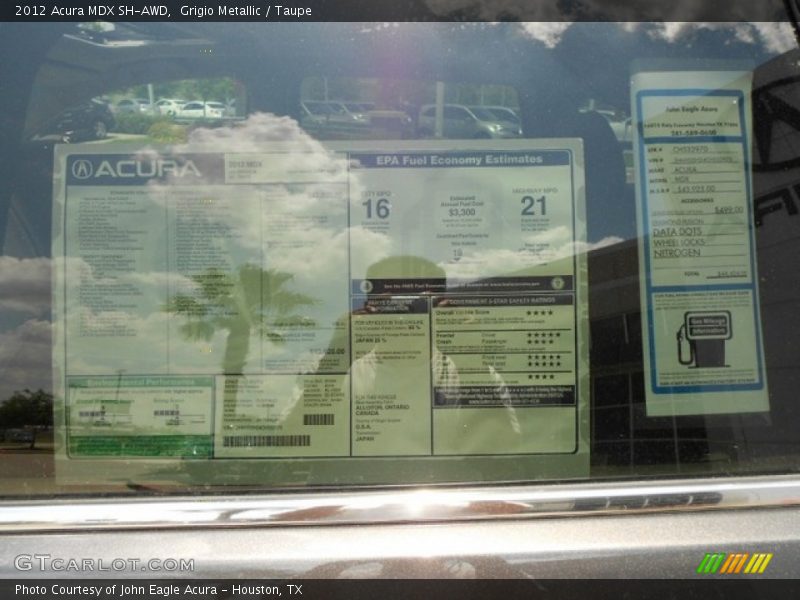This screenshot has height=600, width=800.
Task: Select the city MPG value "16"
Action: coord(376,209)
